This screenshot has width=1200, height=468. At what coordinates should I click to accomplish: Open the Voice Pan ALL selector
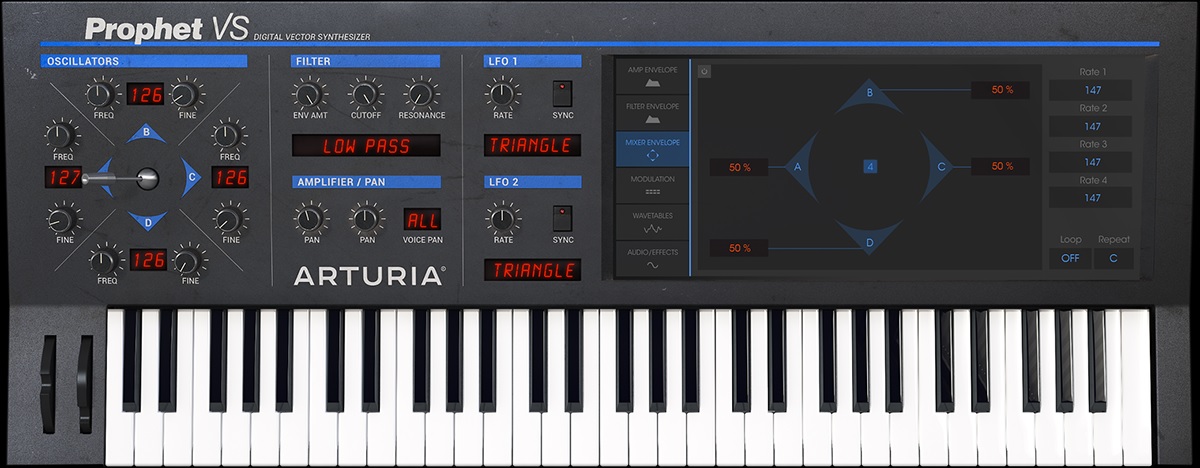coord(421,220)
